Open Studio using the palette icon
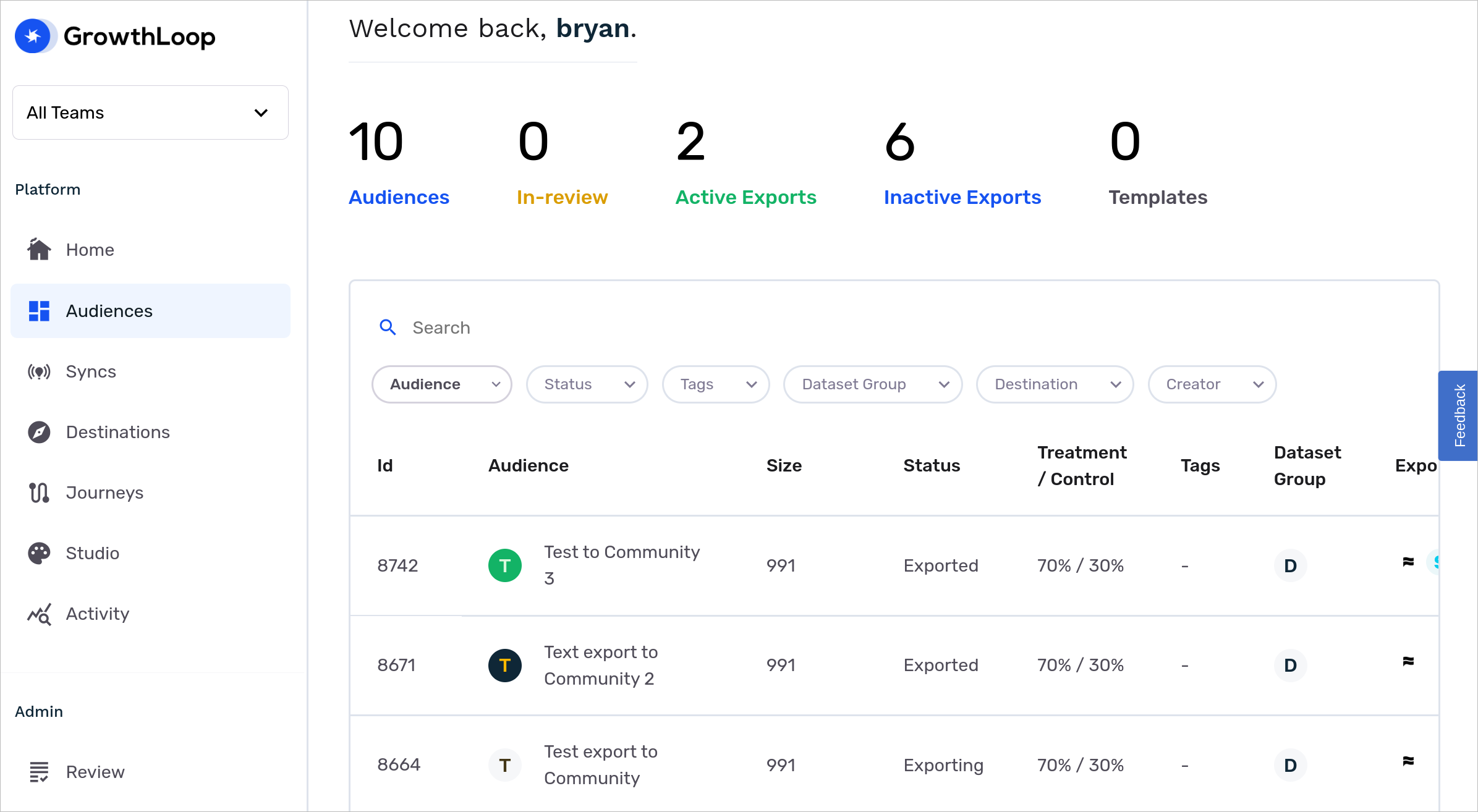Image resolution: width=1478 pixels, height=812 pixels. pyautogui.click(x=39, y=553)
